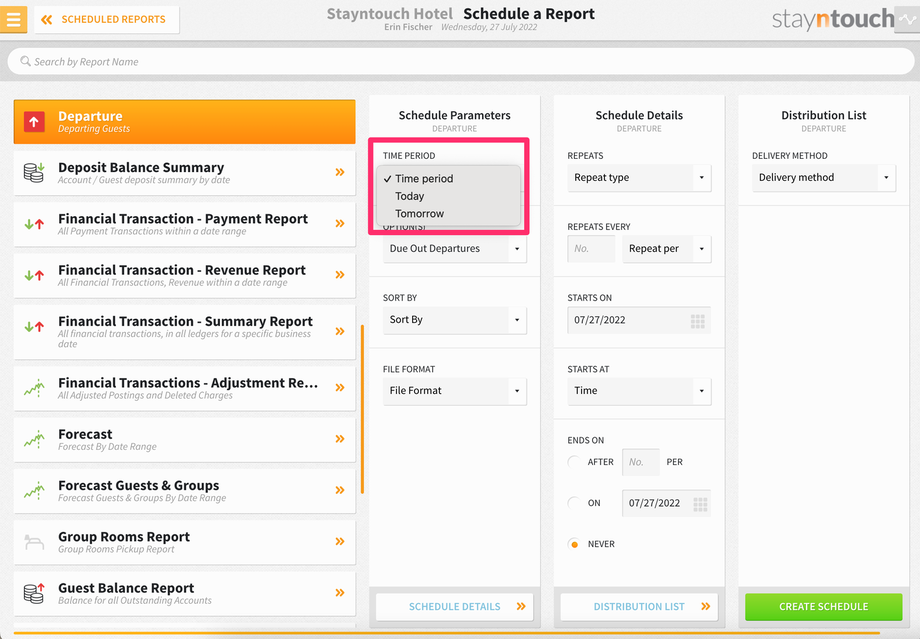Image resolution: width=920 pixels, height=639 pixels.
Task: Click the Adjustment Report chart icon
Action: [34, 388]
